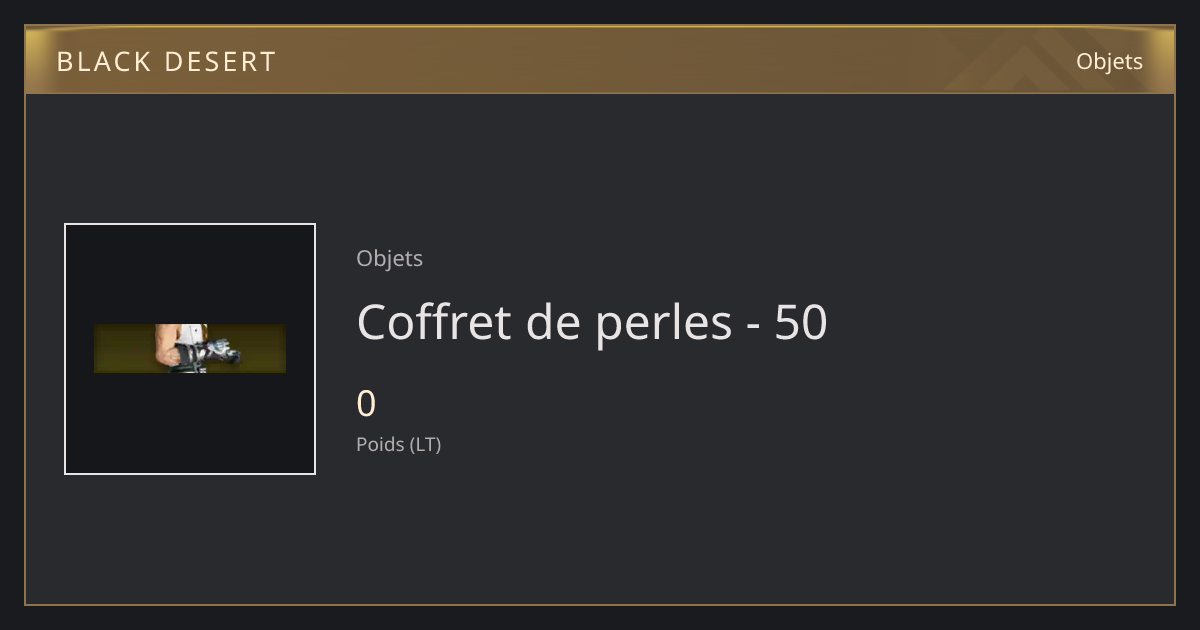
Task: Click the dark empty area below the thumbnail
Action: pyautogui.click(x=190, y=540)
